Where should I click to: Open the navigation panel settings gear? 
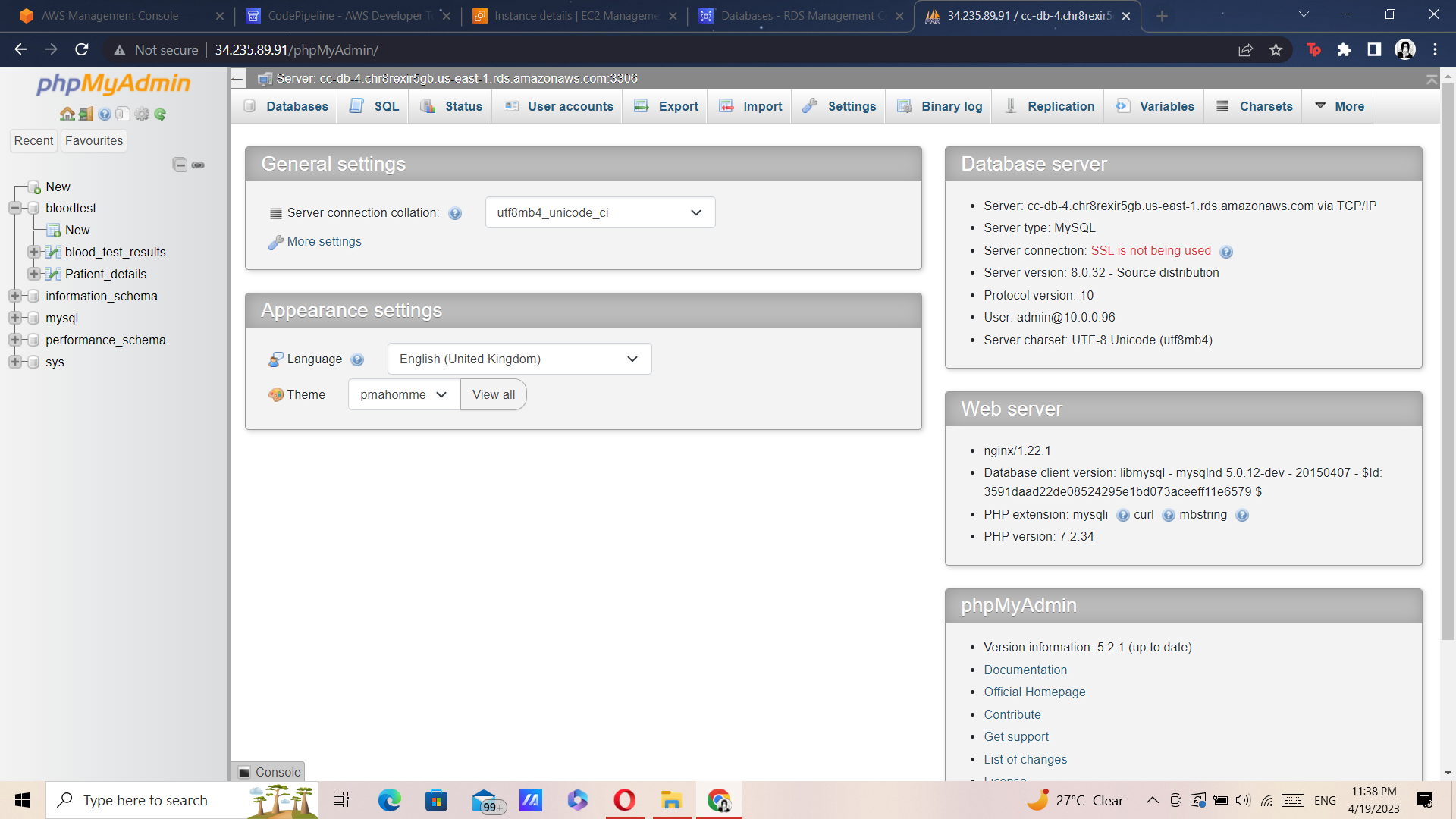pos(143,115)
